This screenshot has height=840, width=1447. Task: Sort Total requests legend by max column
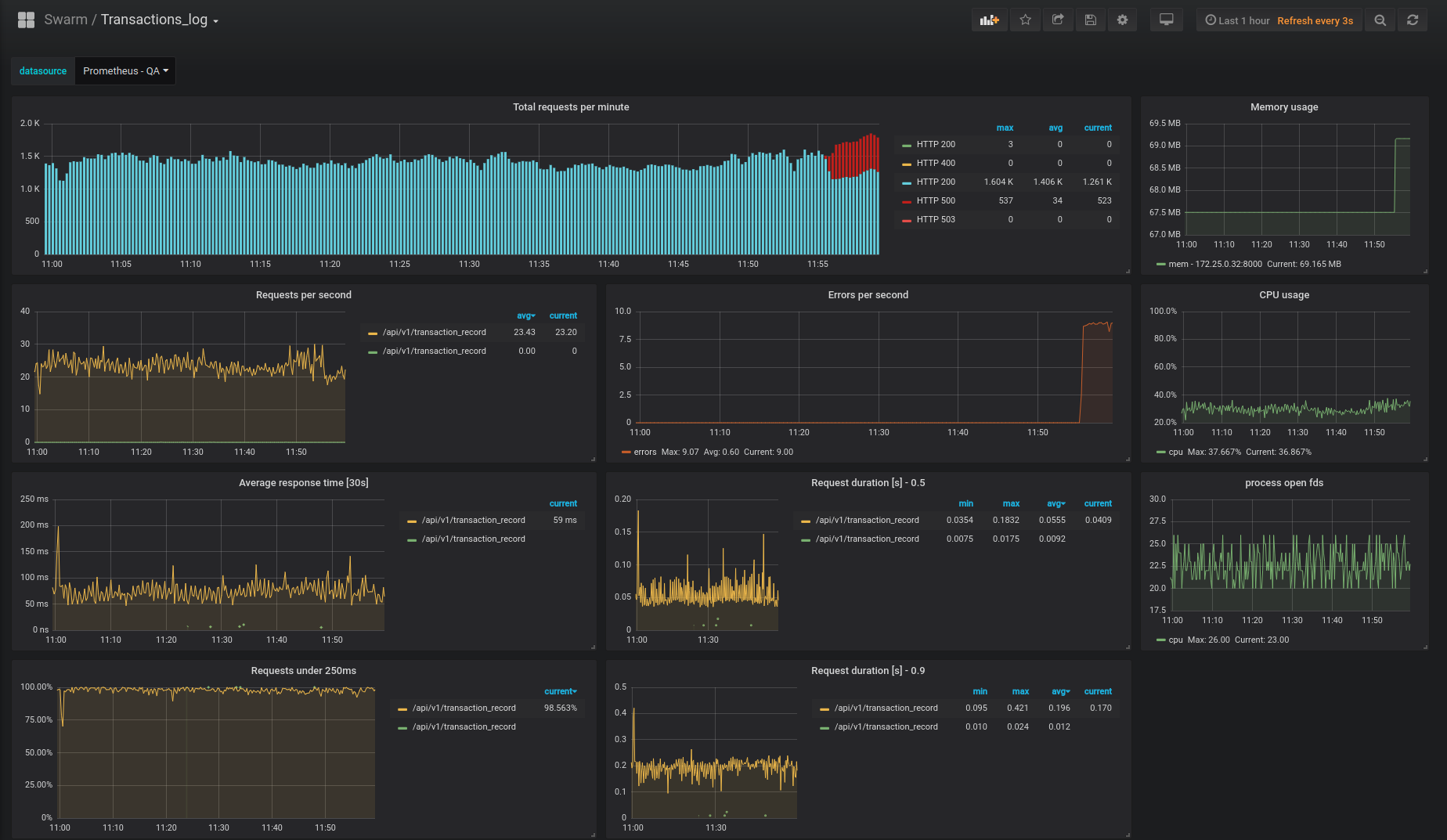click(x=1005, y=128)
